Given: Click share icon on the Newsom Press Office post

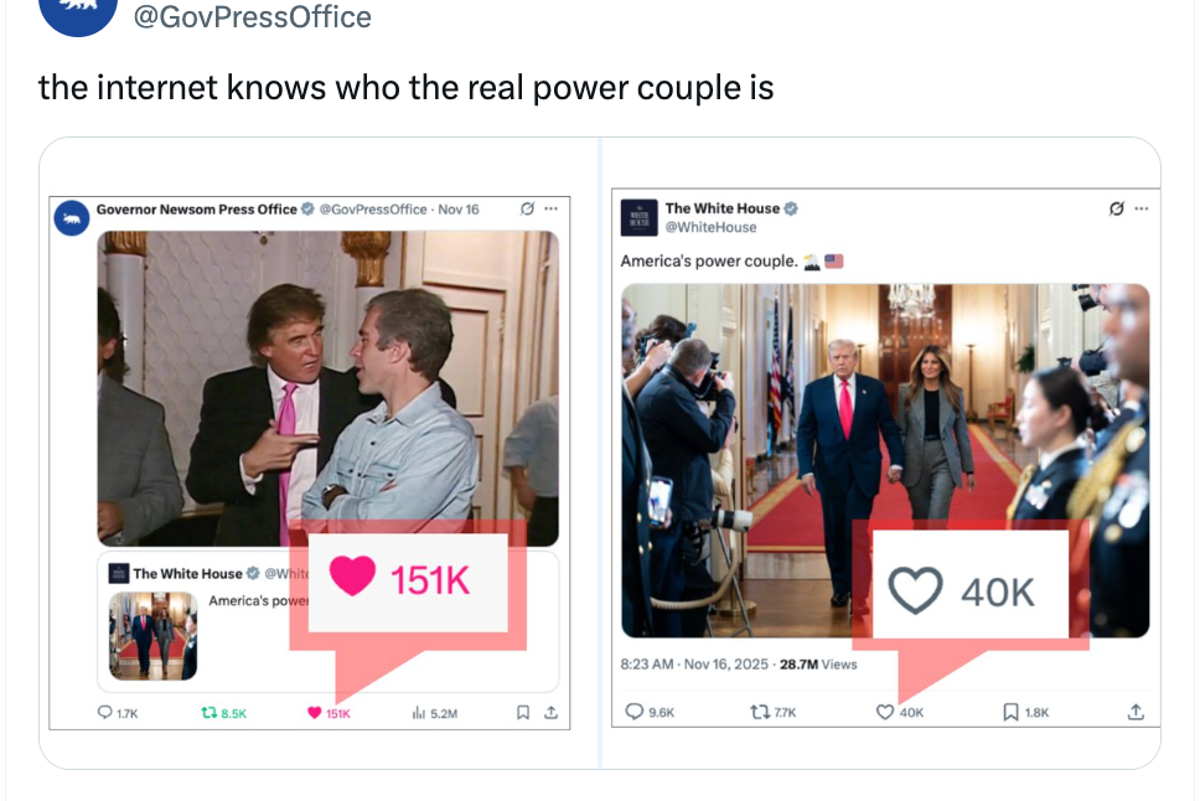Looking at the screenshot, I should 549,713.
